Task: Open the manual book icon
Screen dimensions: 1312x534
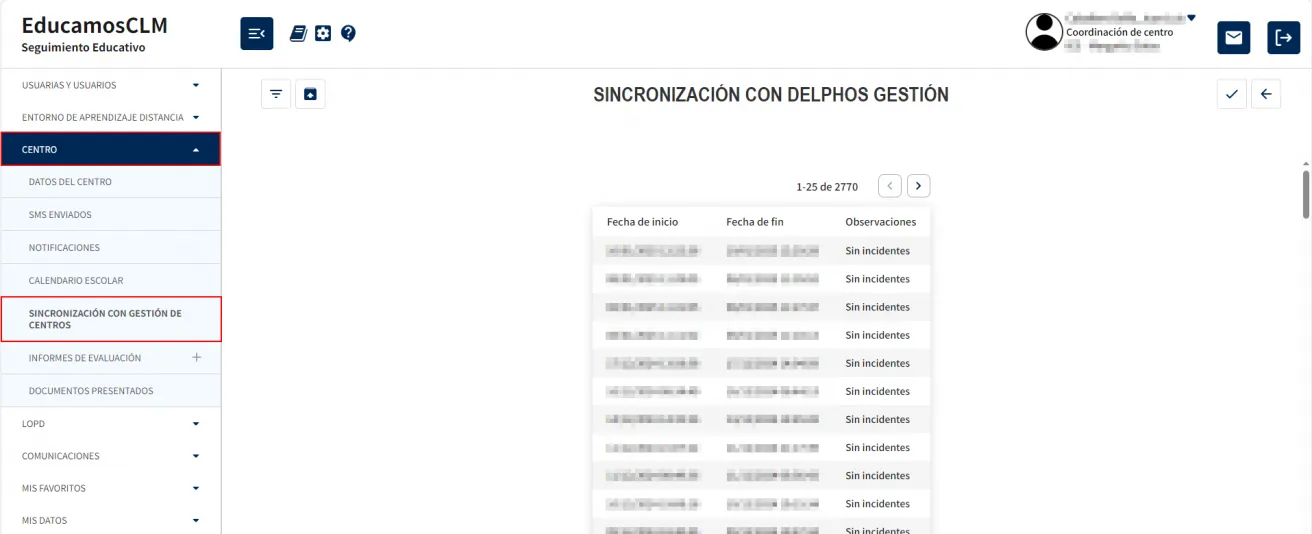Action: [x=298, y=34]
